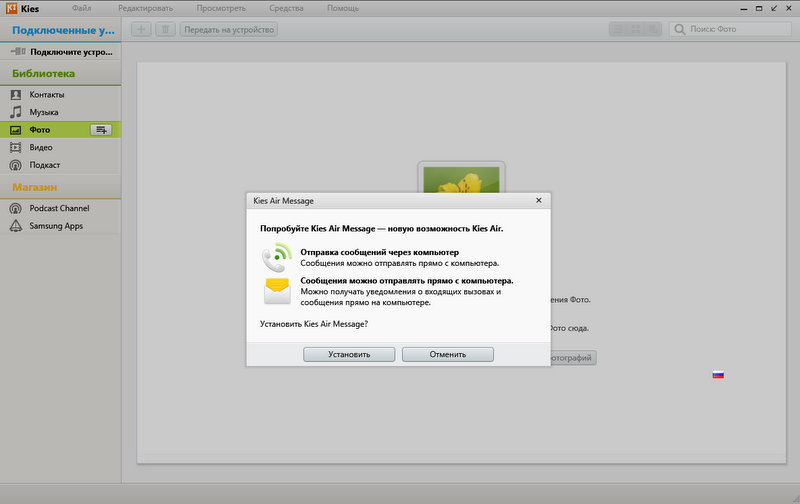Click the Фото picture icon in sidebar
Image resolution: width=800 pixels, height=504 pixels.
pyautogui.click(x=16, y=130)
